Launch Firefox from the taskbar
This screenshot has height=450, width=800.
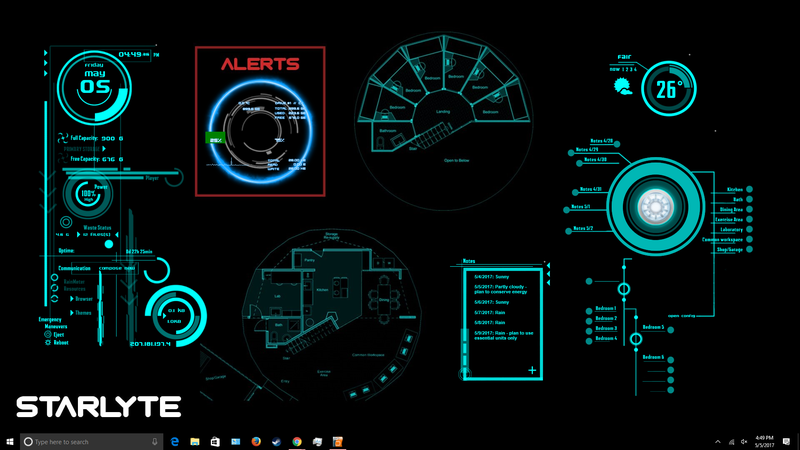tap(256, 441)
